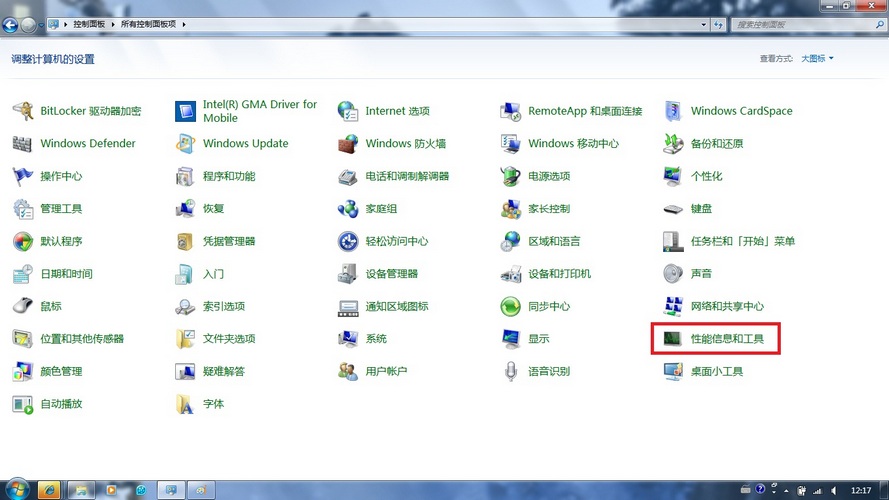The height and width of the screenshot is (500, 889).
Task: Open recent pages dropdown beside navigation buttons
Action: pos(41,25)
